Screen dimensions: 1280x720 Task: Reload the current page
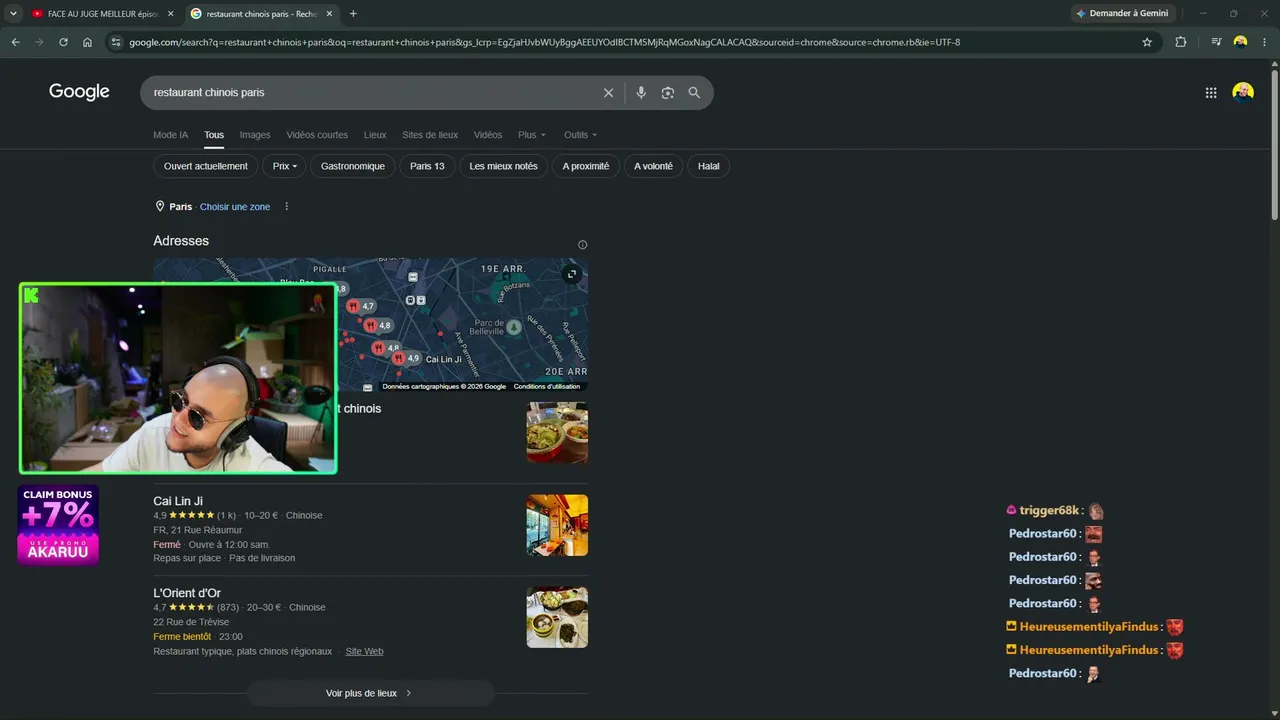pyautogui.click(x=63, y=42)
